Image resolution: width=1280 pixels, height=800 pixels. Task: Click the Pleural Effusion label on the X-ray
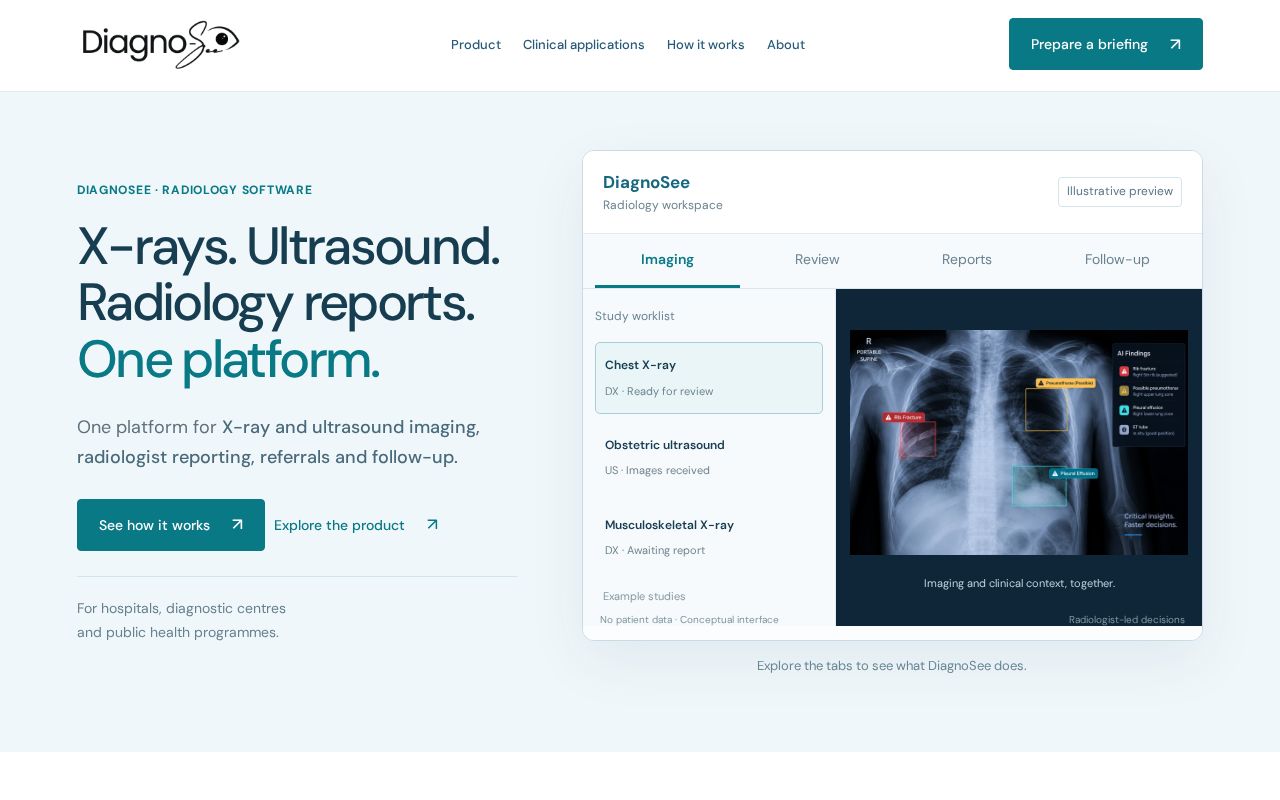click(x=1073, y=473)
